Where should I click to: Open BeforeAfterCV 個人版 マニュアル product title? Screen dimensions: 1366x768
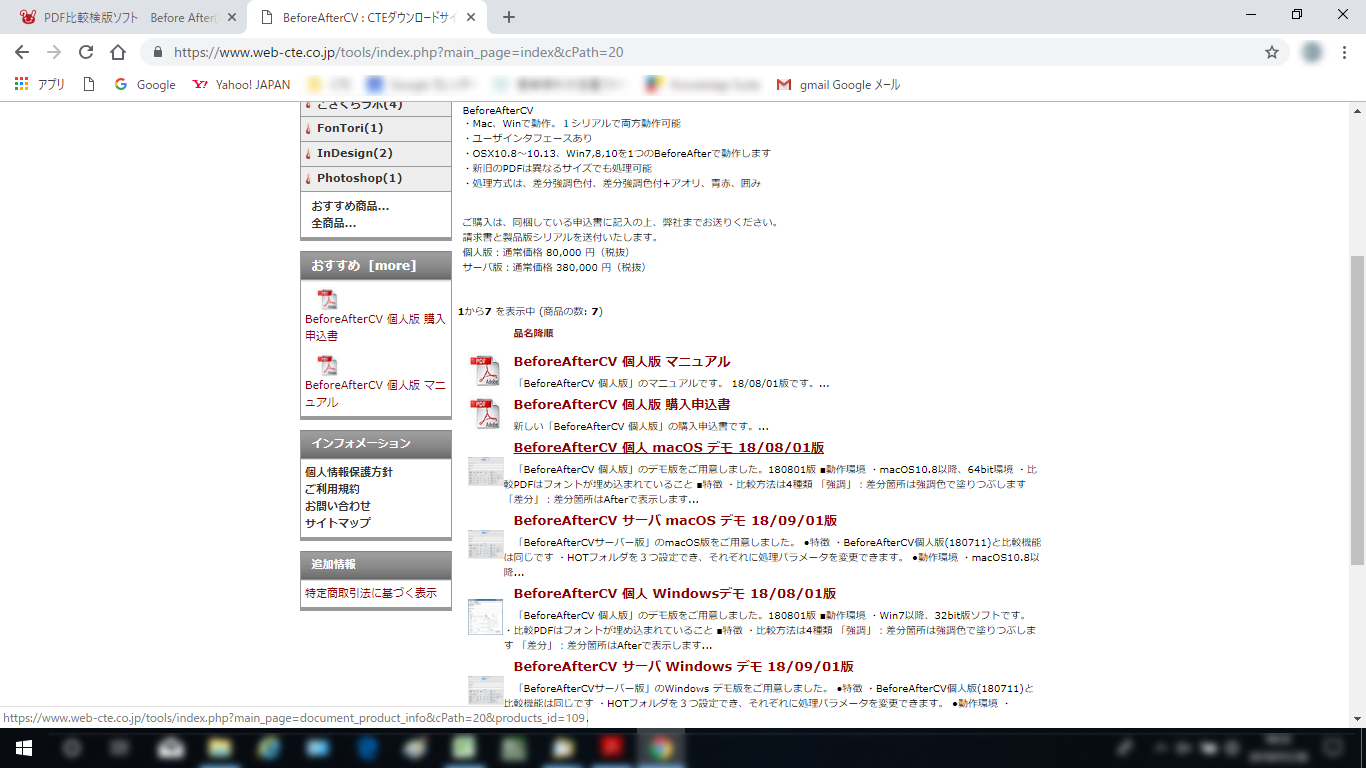(622, 362)
